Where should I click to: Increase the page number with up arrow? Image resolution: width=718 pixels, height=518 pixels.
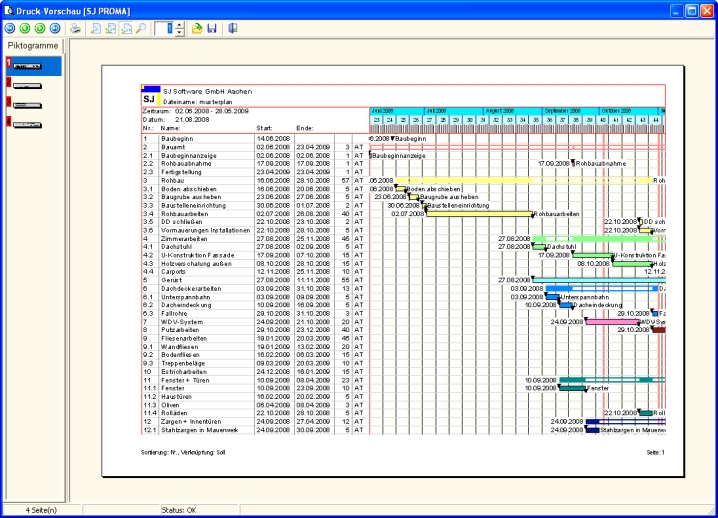point(180,24)
